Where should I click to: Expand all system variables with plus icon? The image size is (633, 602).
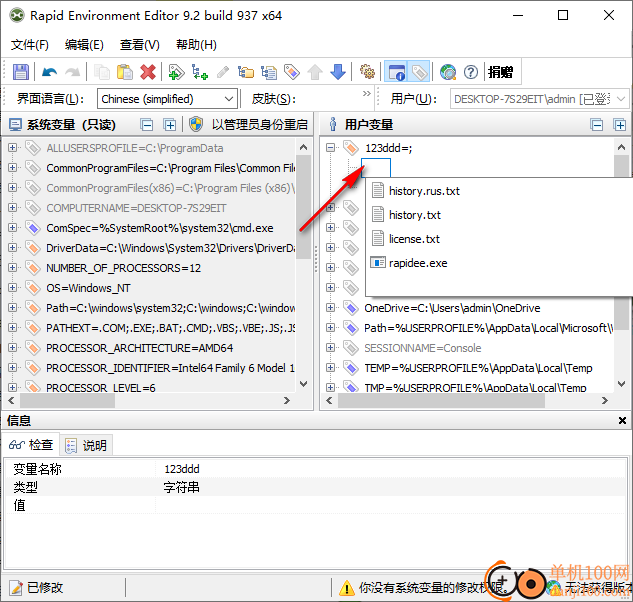coord(170,125)
